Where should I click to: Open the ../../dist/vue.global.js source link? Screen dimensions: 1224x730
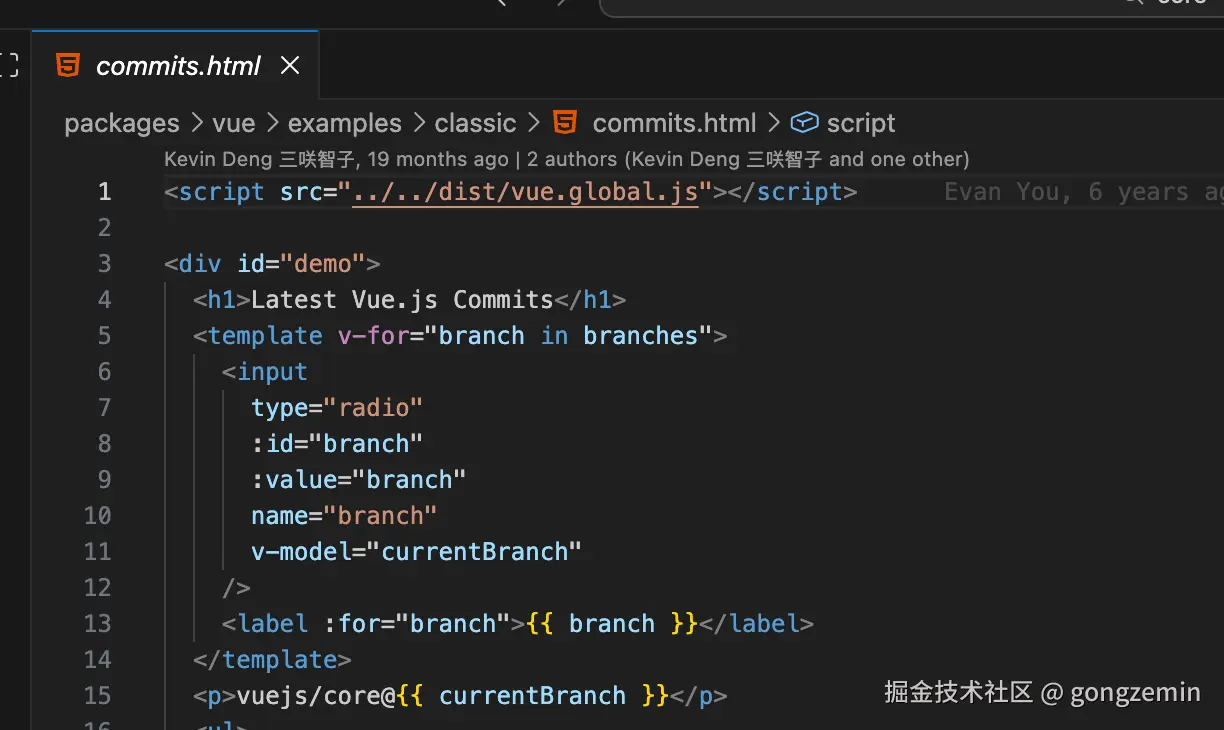pos(525,192)
